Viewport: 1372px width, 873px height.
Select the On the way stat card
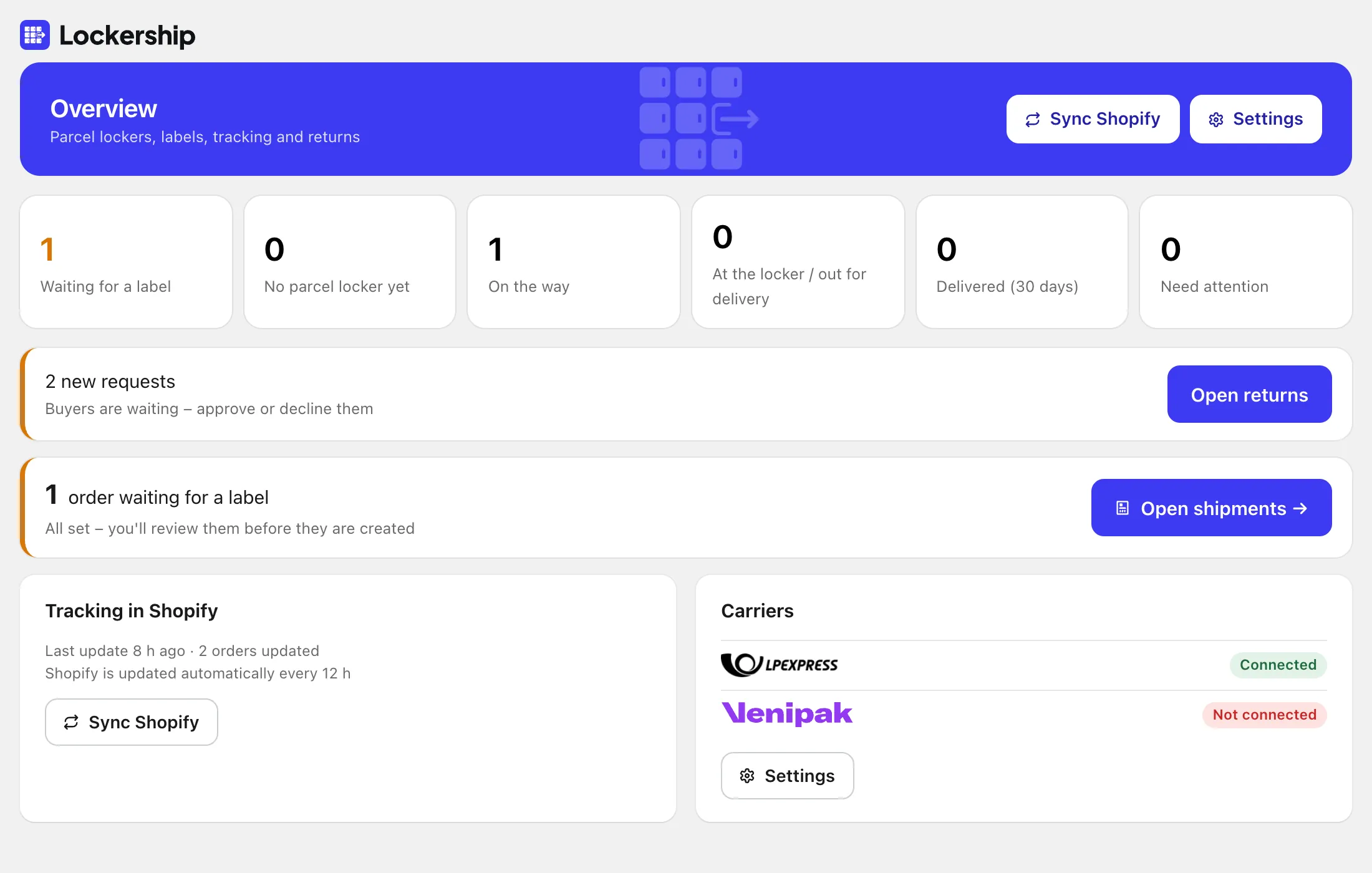574,262
